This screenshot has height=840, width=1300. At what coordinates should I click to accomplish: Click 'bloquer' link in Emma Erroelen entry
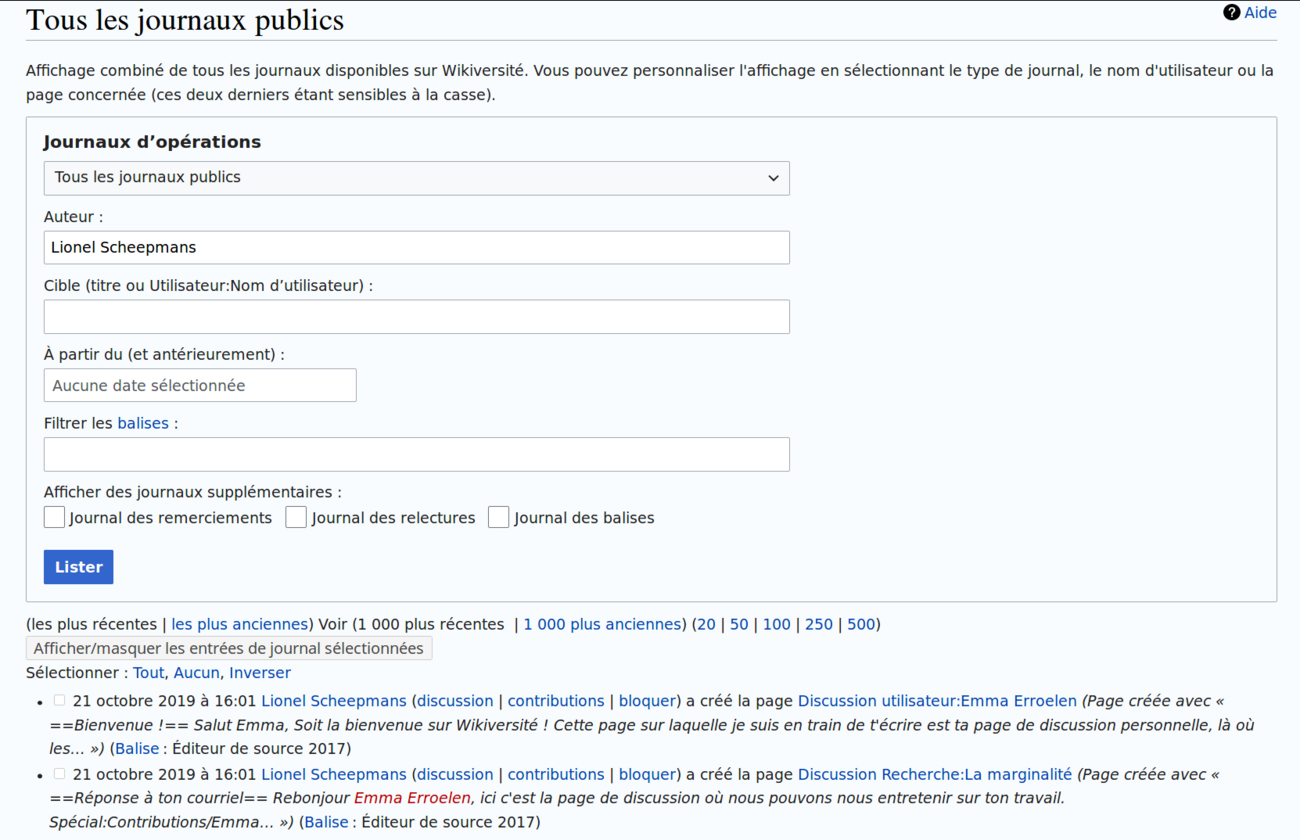(647, 701)
